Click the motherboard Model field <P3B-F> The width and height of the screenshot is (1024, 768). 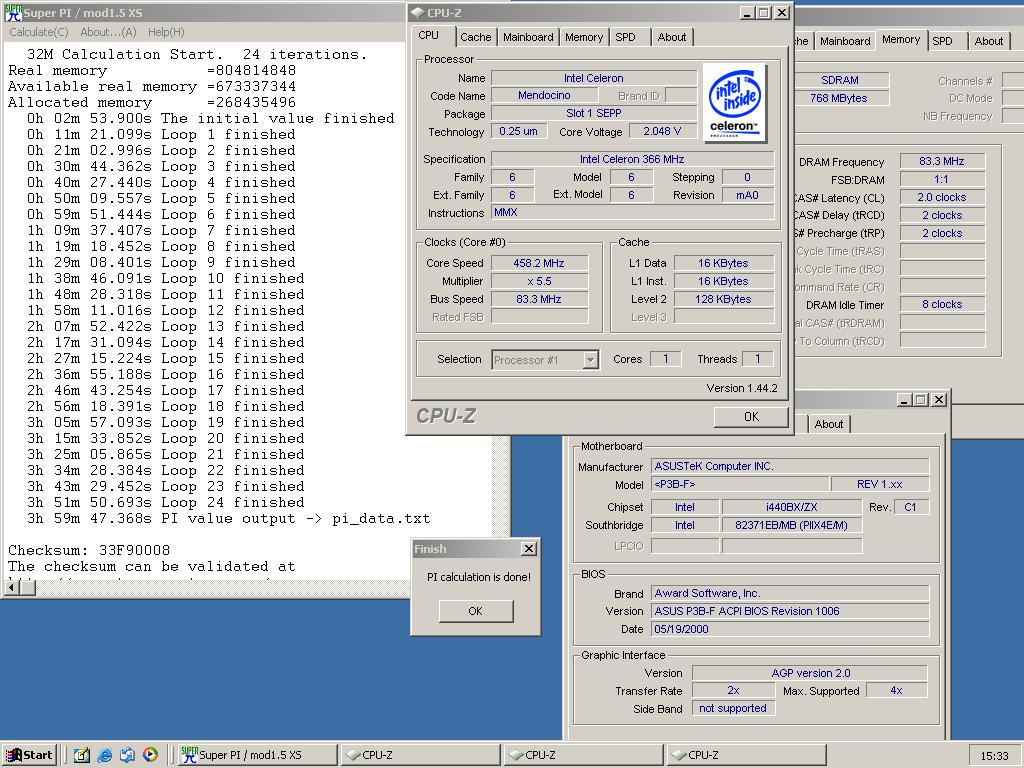740,485
